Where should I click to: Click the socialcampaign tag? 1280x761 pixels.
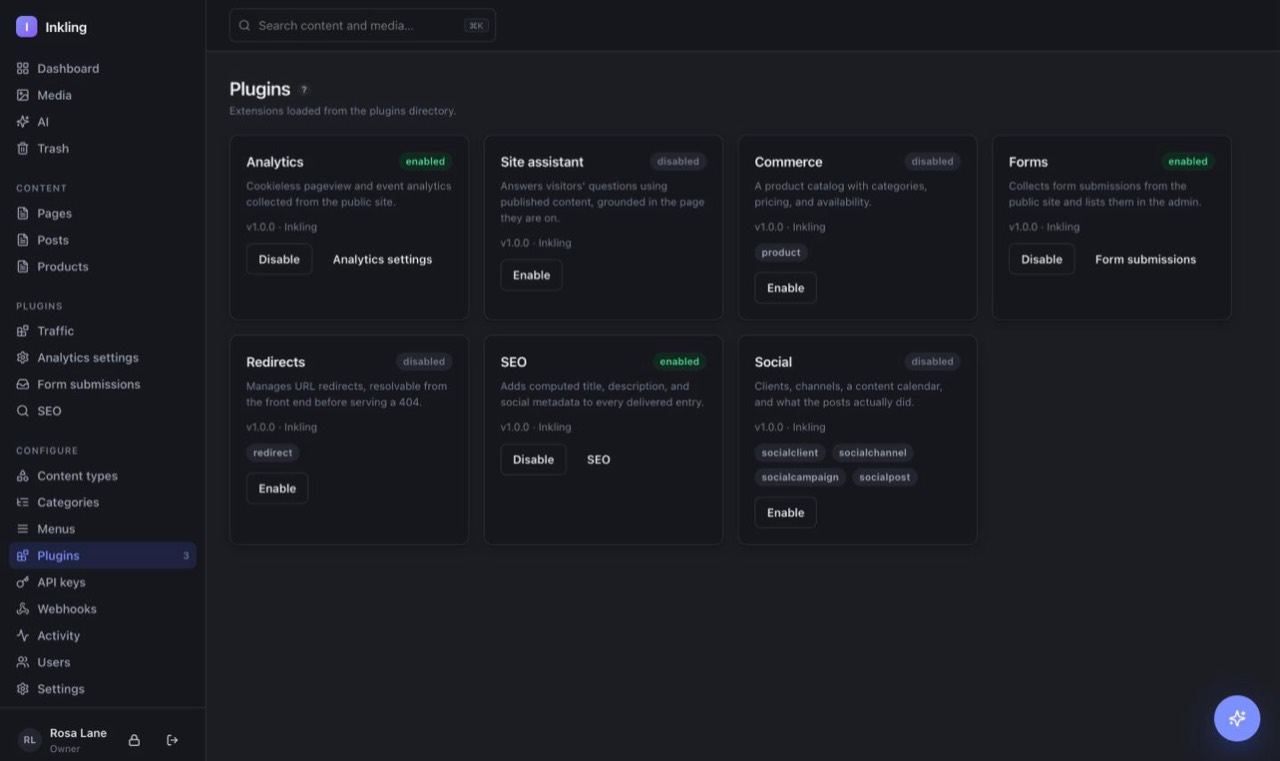pos(800,478)
